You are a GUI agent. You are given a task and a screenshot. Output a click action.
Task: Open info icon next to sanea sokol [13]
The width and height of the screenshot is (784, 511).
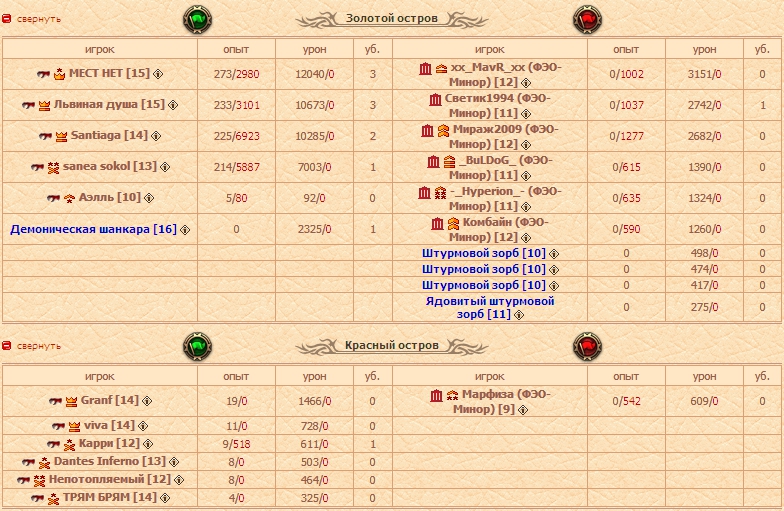pyautogui.click(x=165, y=167)
